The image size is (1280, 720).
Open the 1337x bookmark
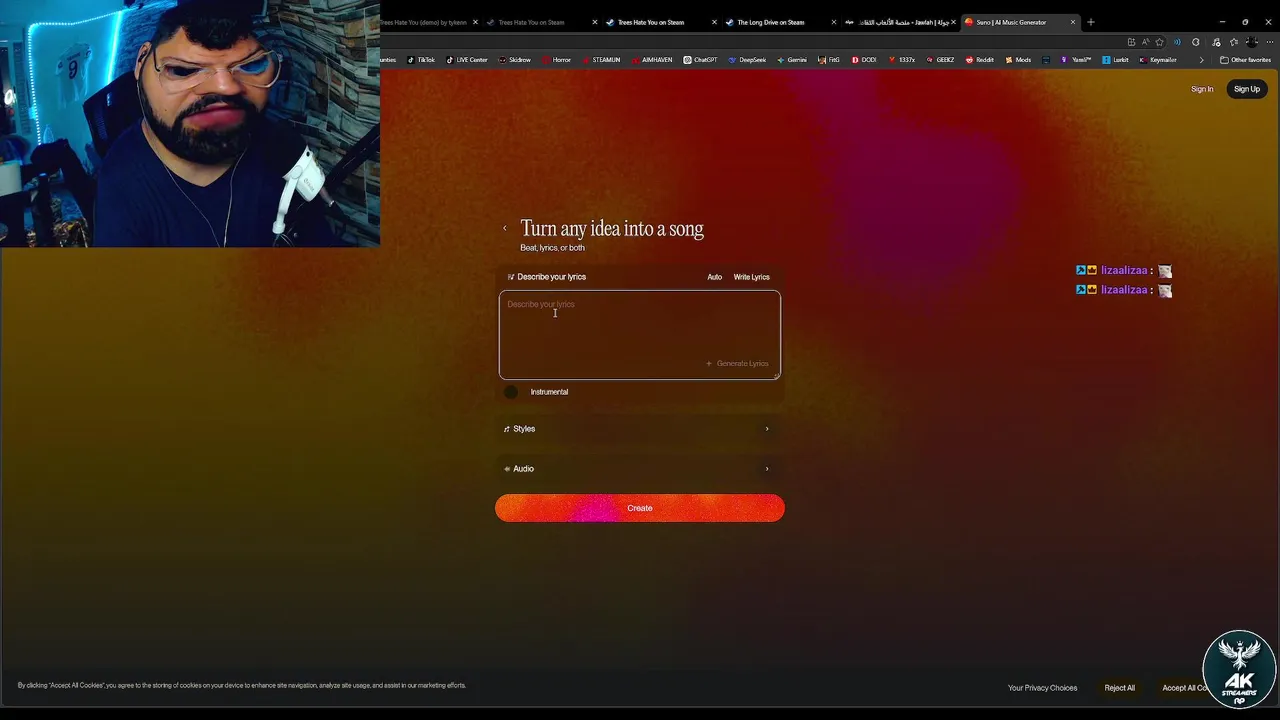[902, 60]
